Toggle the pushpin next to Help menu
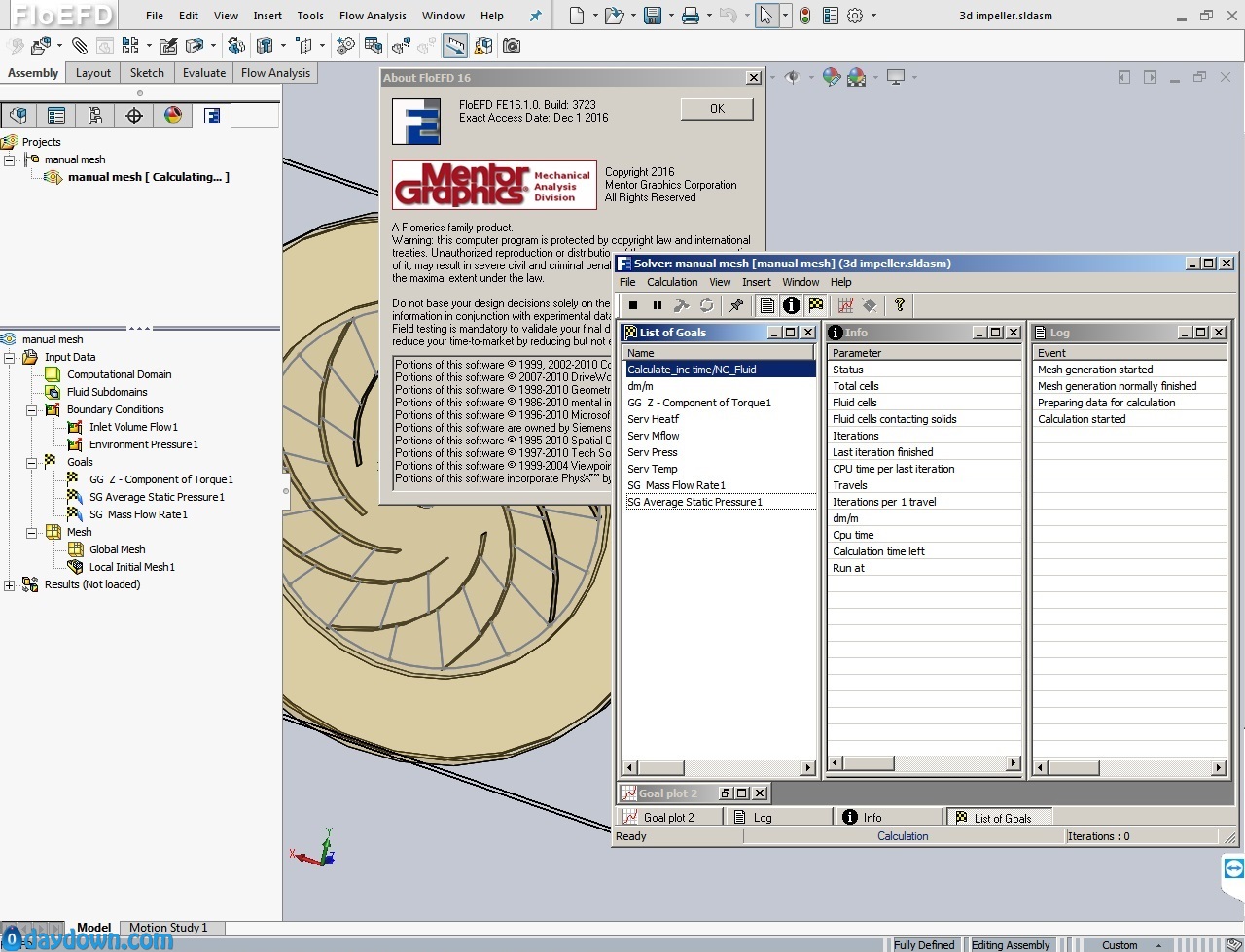 (535, 16)
